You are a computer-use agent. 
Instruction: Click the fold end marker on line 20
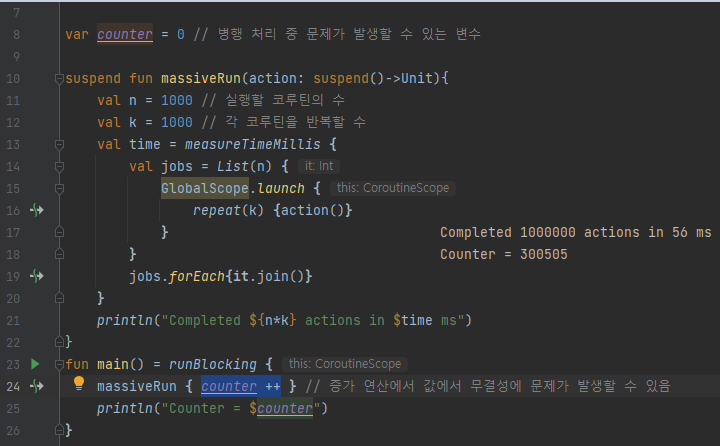coord(59,298)
